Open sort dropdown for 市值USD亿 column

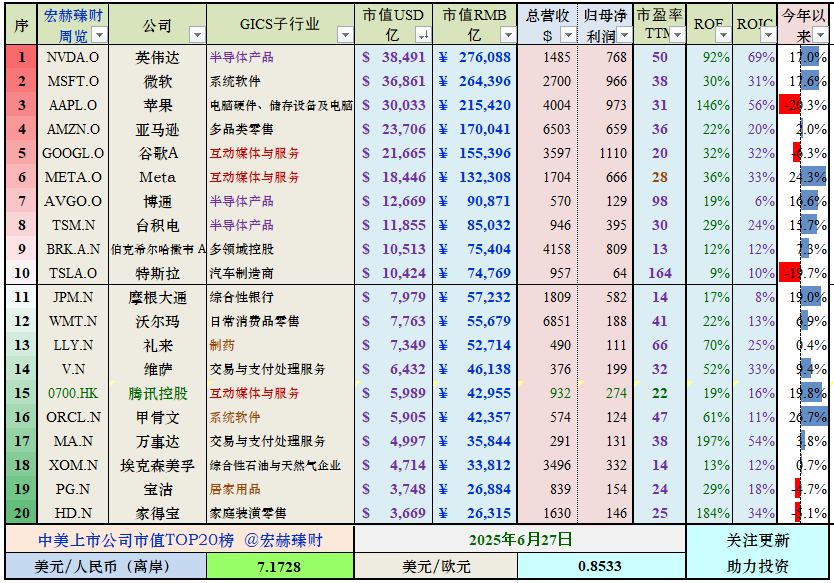point(423,35)
